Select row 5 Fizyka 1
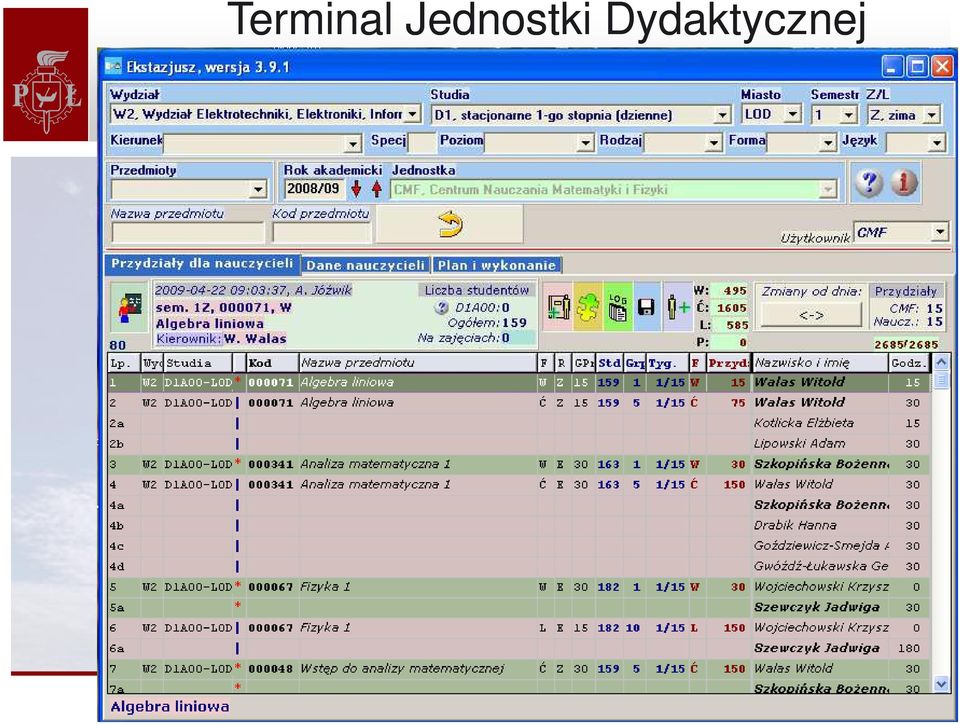 519,586
